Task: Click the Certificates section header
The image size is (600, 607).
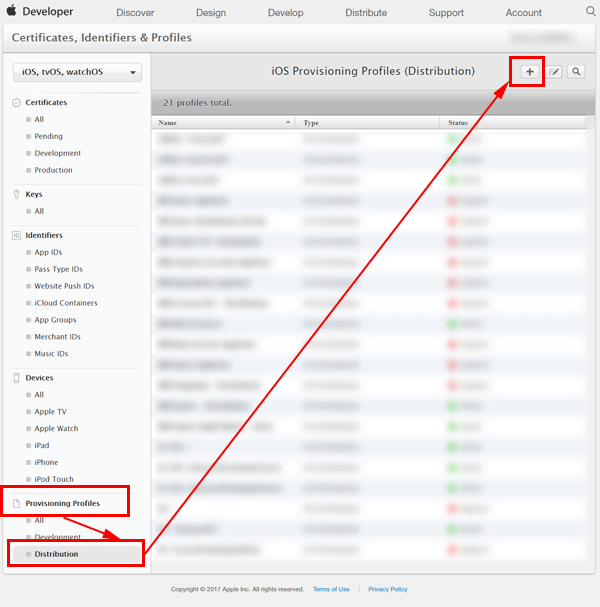Action: [46, 102]
